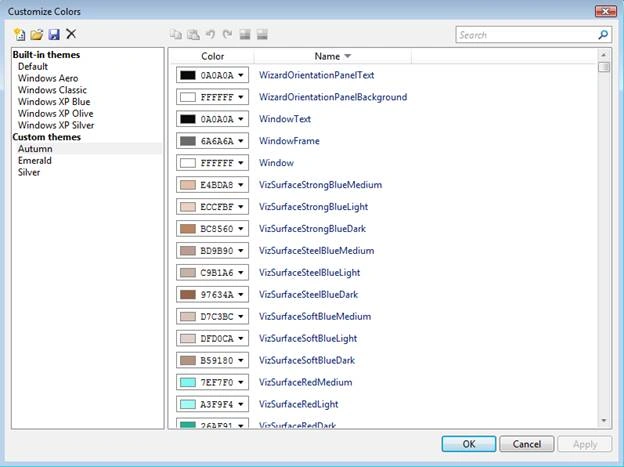Select the Emerald custom theme
This screenshot has height=467, width=624.
click(35, 160)
